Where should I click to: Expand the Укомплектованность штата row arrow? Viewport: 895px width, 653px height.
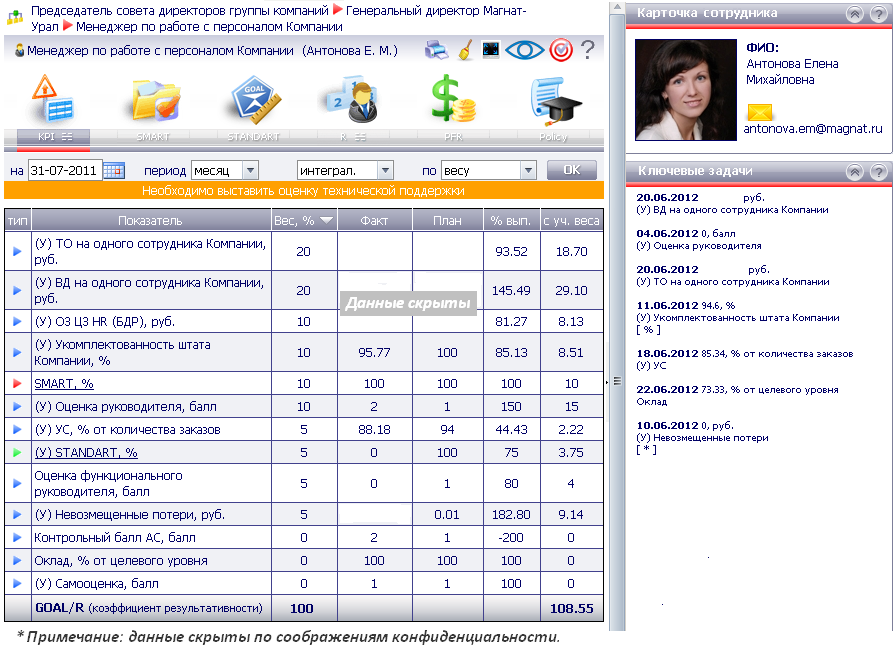pyautogui.click(x=17, y=353)
